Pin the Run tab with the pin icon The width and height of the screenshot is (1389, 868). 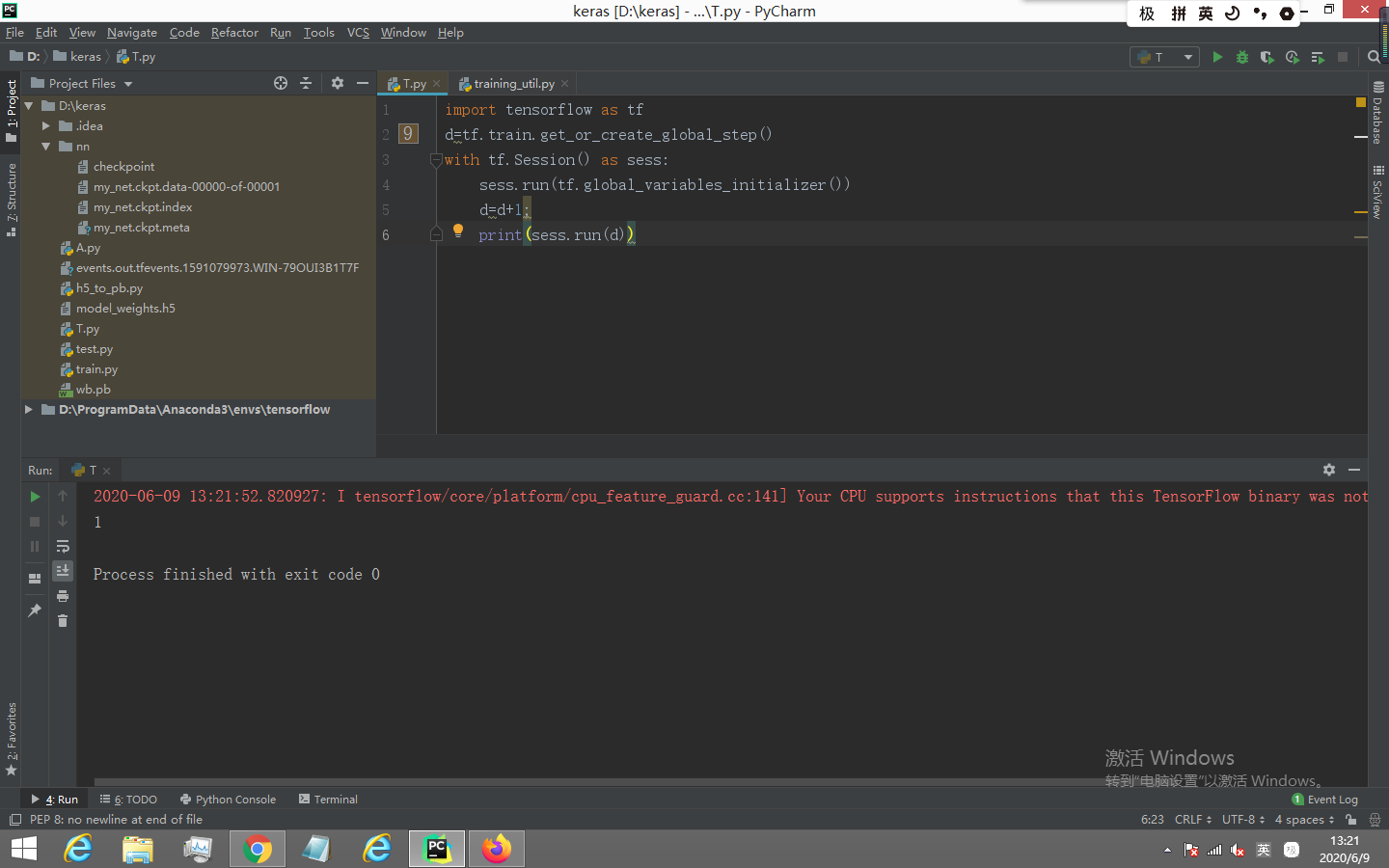35,610
